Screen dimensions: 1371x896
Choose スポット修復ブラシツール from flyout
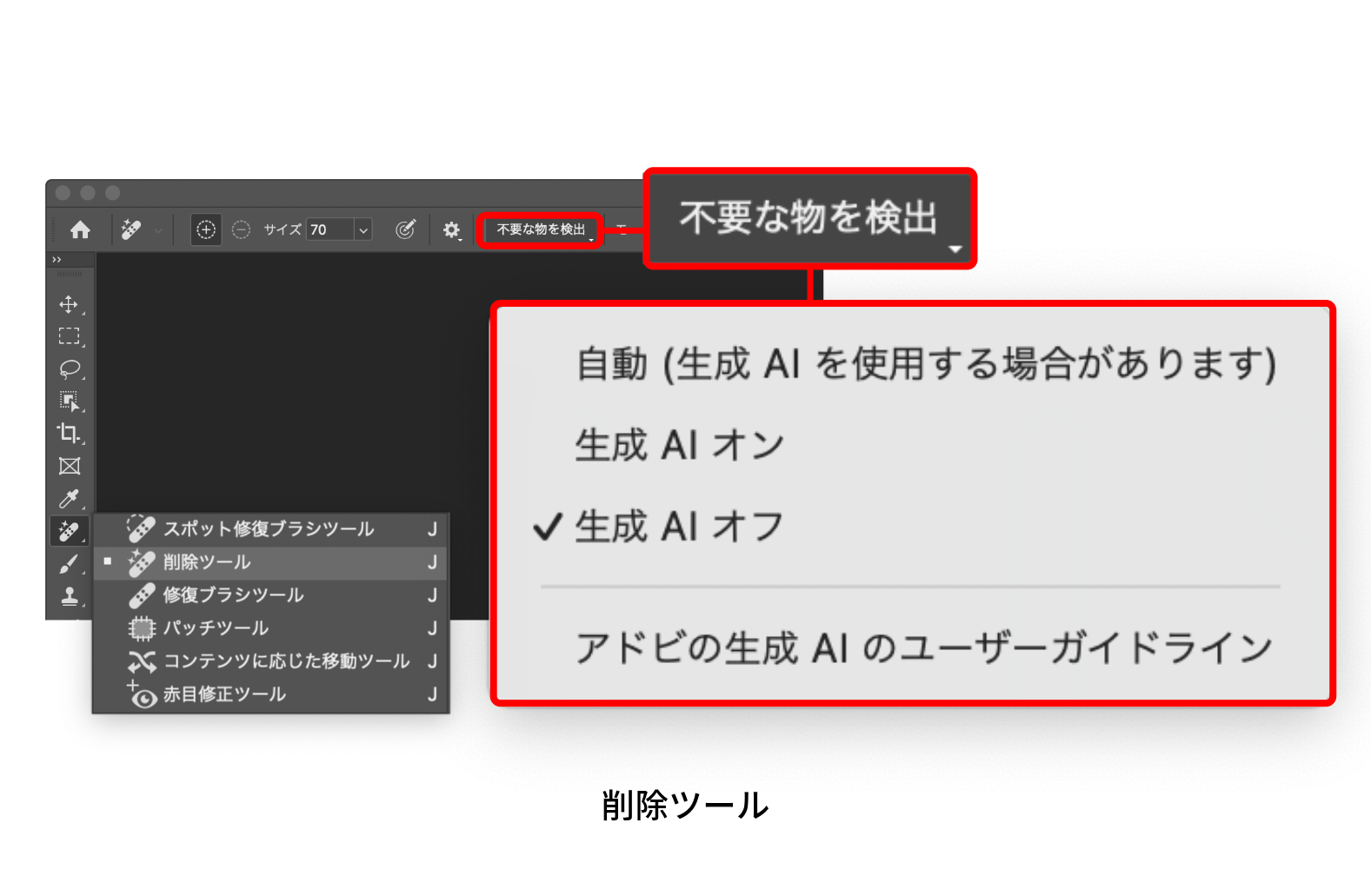pyautogui.click(x=269, y=529)
